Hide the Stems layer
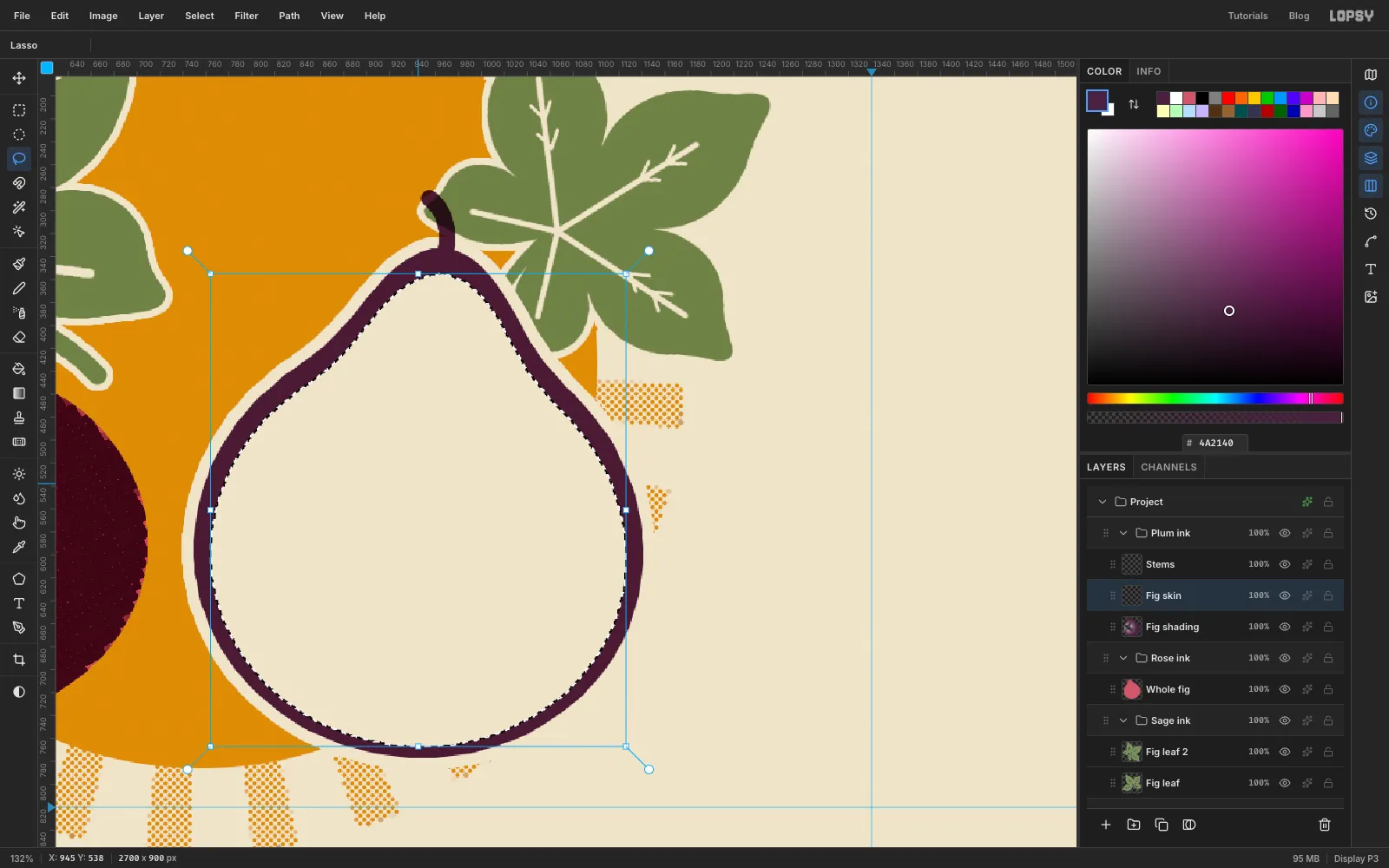This screenshot has height=868, width=1389. coord(1285,564)
